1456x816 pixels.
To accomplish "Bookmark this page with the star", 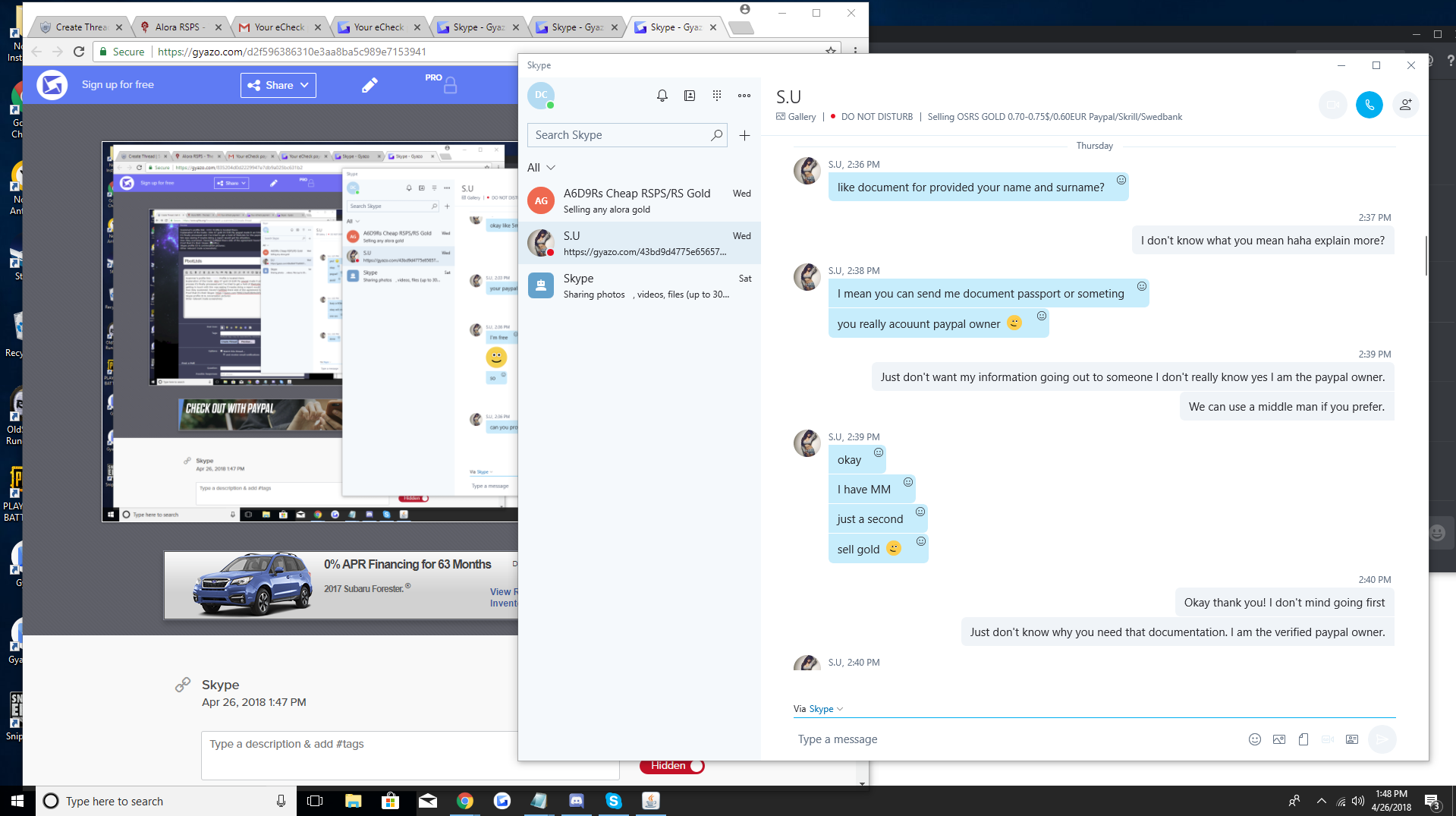I will [831, 52].
